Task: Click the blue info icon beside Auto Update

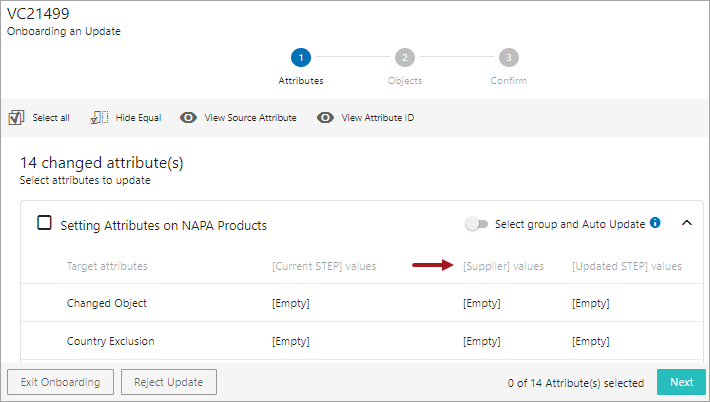Action: (655, 223)
